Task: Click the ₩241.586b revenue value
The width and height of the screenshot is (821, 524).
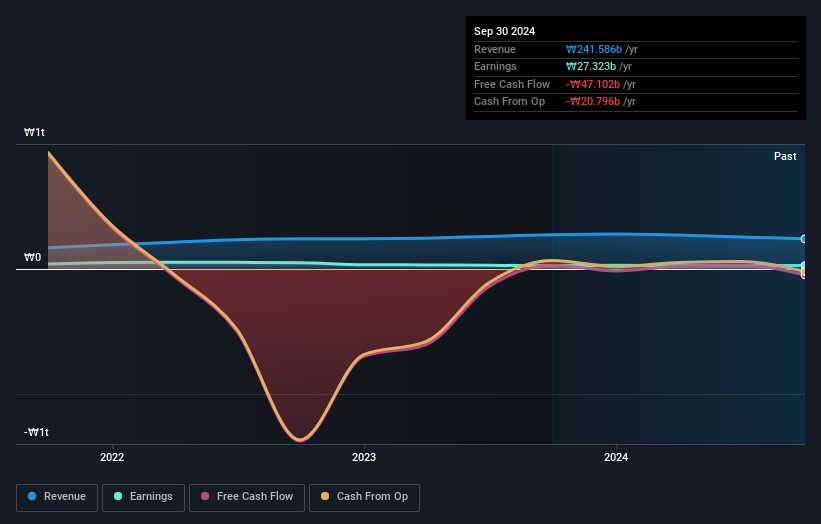Action: coord(594,49)
